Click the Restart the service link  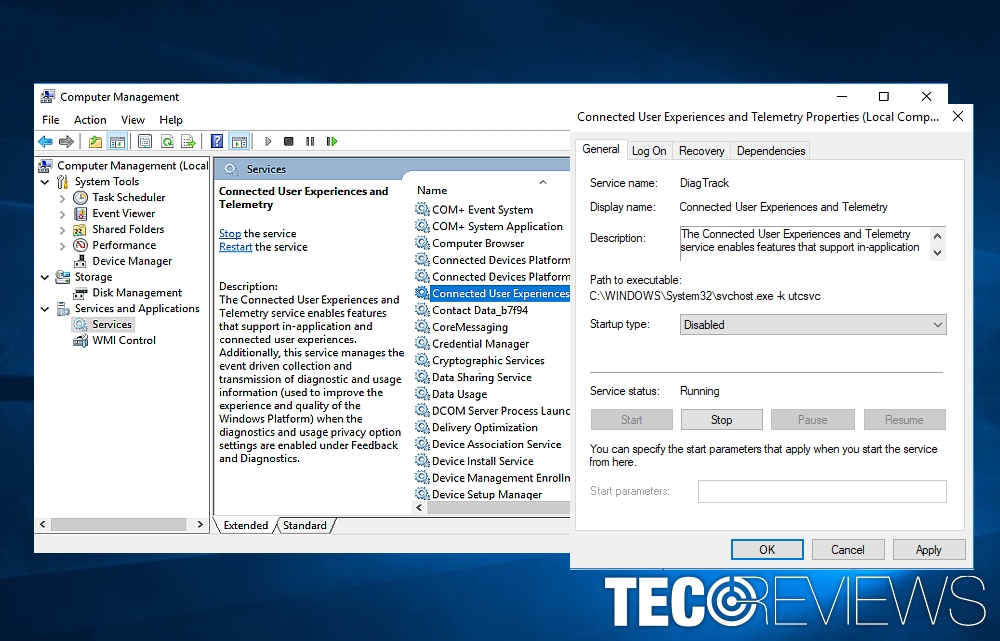[235, 247]
